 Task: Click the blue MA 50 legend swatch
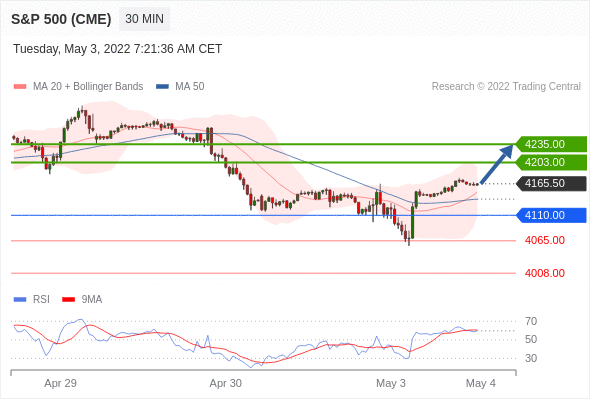[x=162, y=87]
